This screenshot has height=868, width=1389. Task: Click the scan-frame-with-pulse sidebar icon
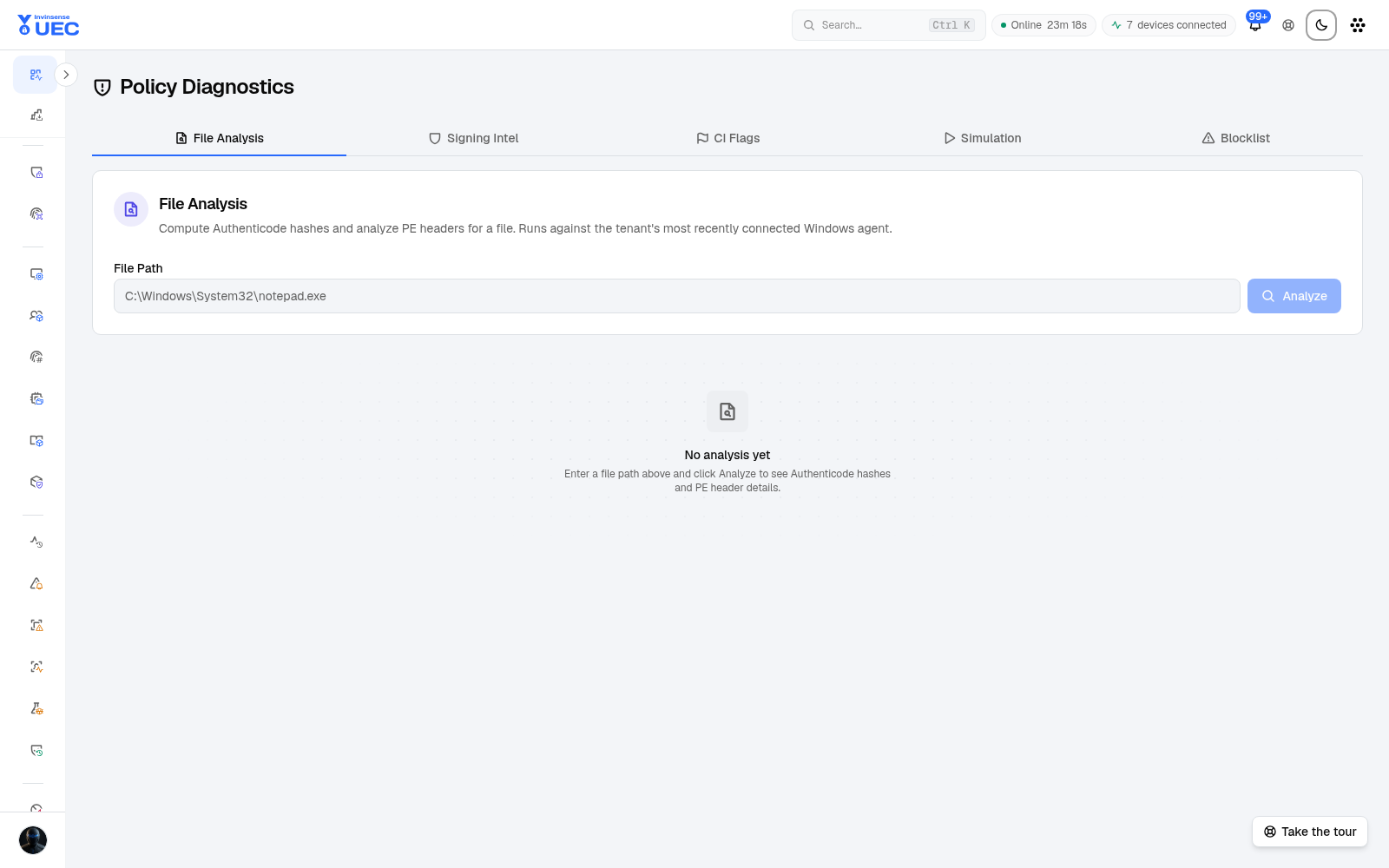[x=36, y=667]
